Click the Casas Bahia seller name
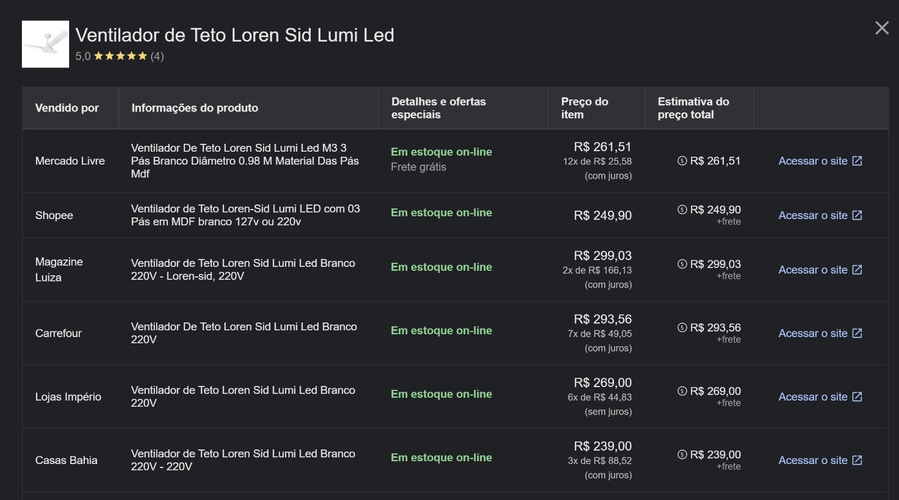This screenshot has height=500, width=899. (x=66, y=461)
